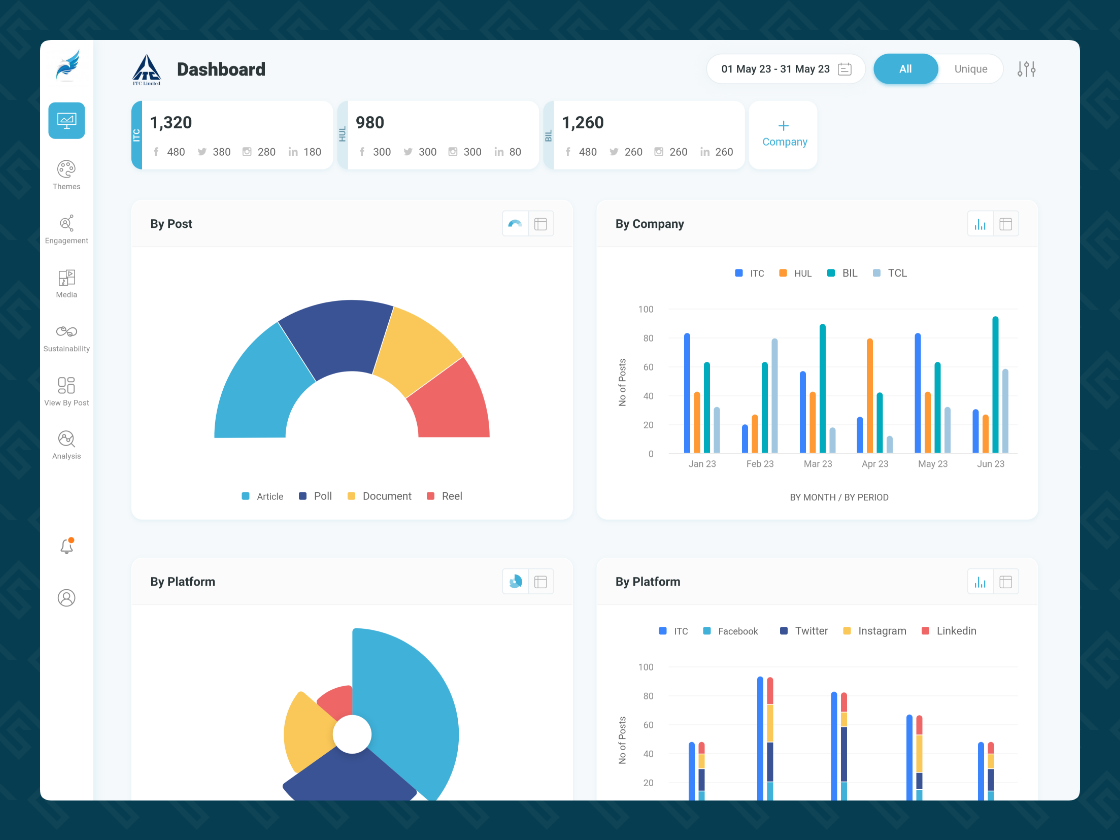The height and width of the screenshot is (840, 1120).
Task: Click Instagram icon in ITC card
Action: coord(246,152)
